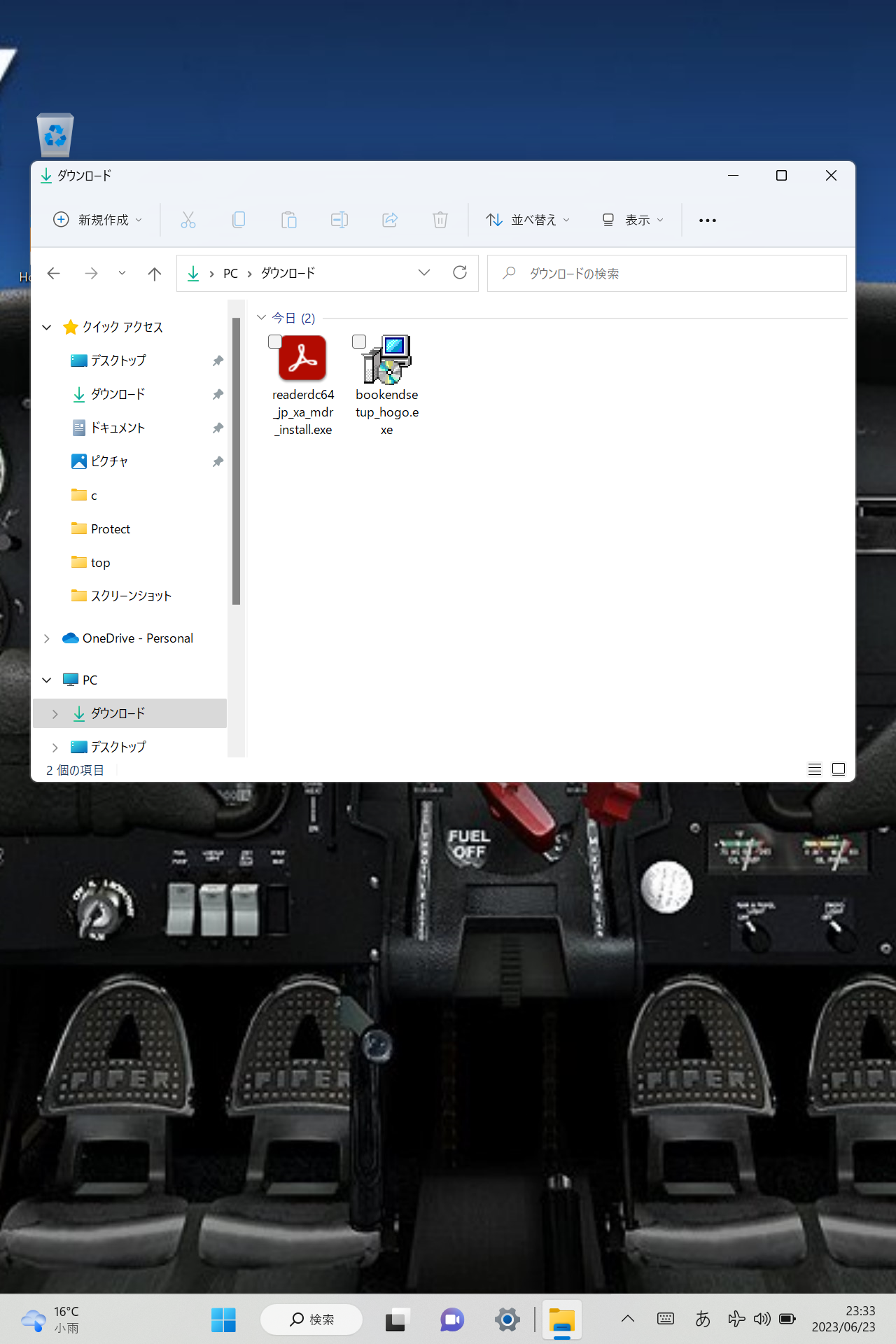Expand ダウンロード under PC
This screenshot has height=1344, width=896.
pyautogui.click(x=55, y=713)
